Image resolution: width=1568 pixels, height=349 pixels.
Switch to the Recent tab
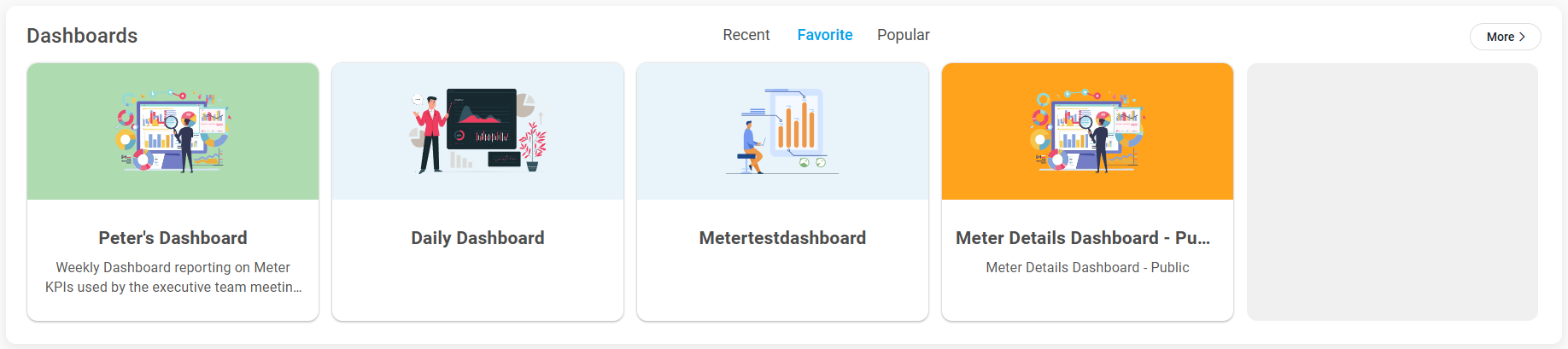pyautogui.click(x=746, y=35)
